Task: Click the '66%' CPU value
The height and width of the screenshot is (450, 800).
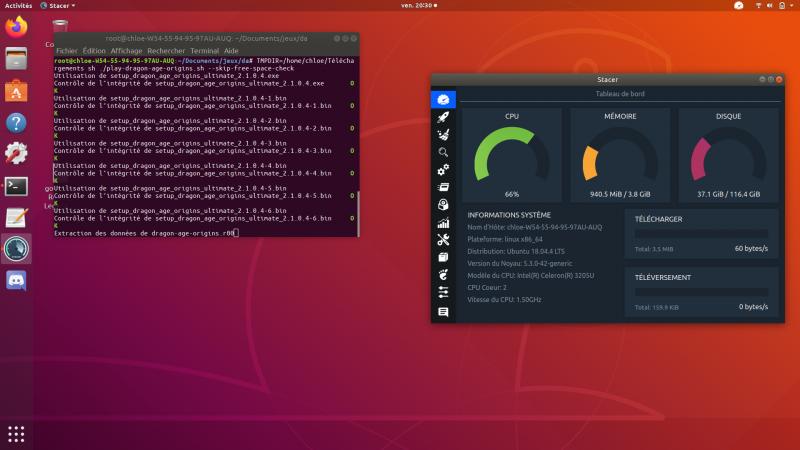Action: 512,194
